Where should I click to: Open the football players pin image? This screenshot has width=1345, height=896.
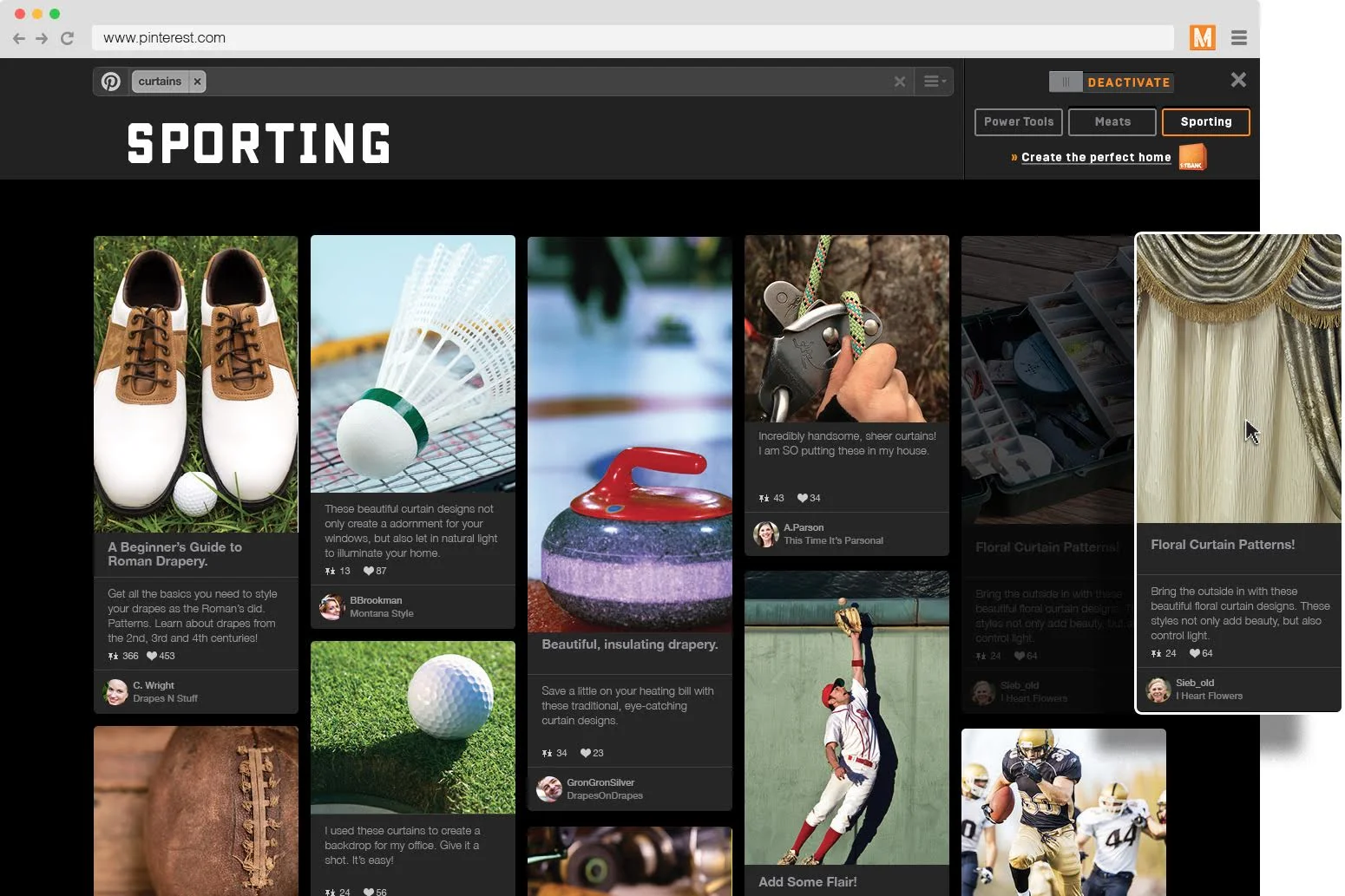pyautogui.click(x=1064, y=813)
